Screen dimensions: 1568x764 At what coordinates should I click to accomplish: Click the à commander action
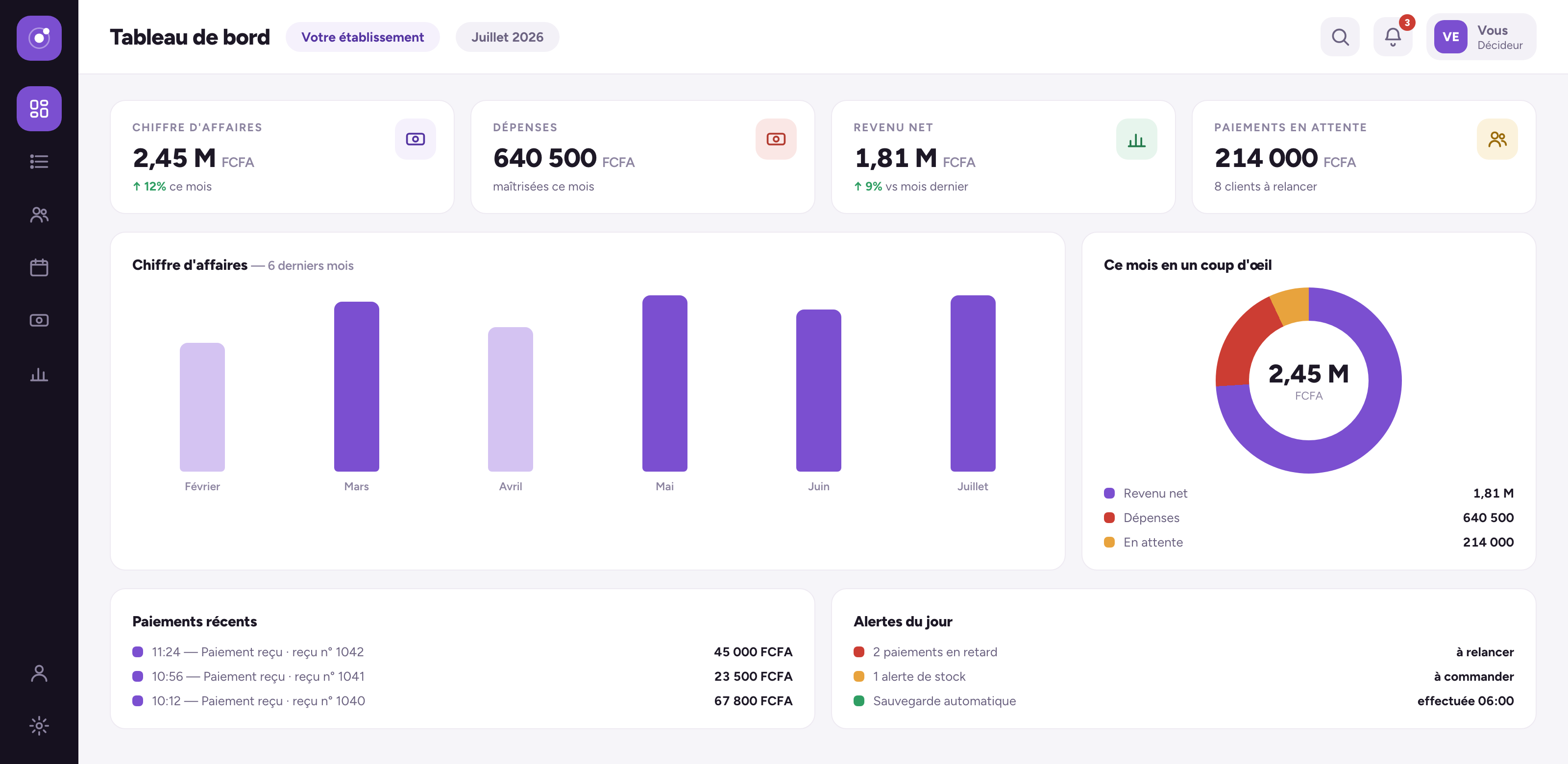tap(1473, 676)
